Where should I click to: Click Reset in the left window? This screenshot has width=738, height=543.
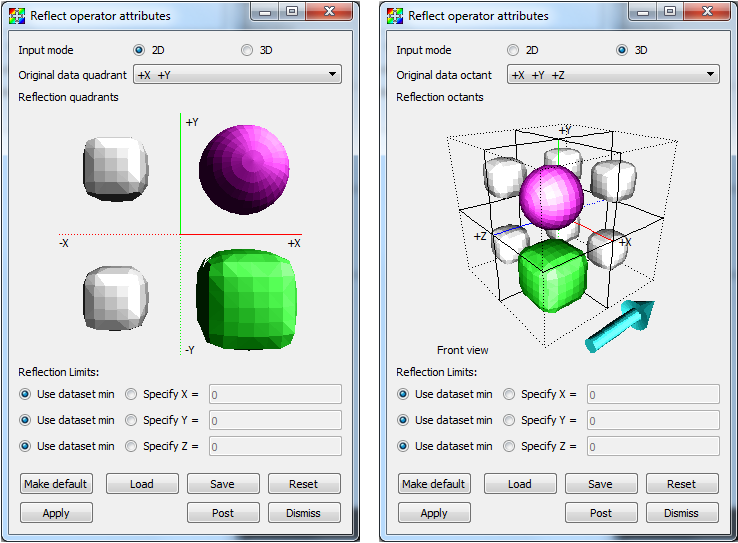[304, 484]
